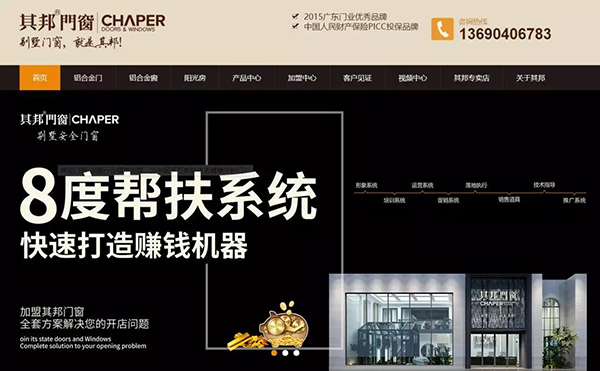This screenshot has width=600, height=371.
Task: Open the 铝合金窗 menu item
Action: pos(143,78)
